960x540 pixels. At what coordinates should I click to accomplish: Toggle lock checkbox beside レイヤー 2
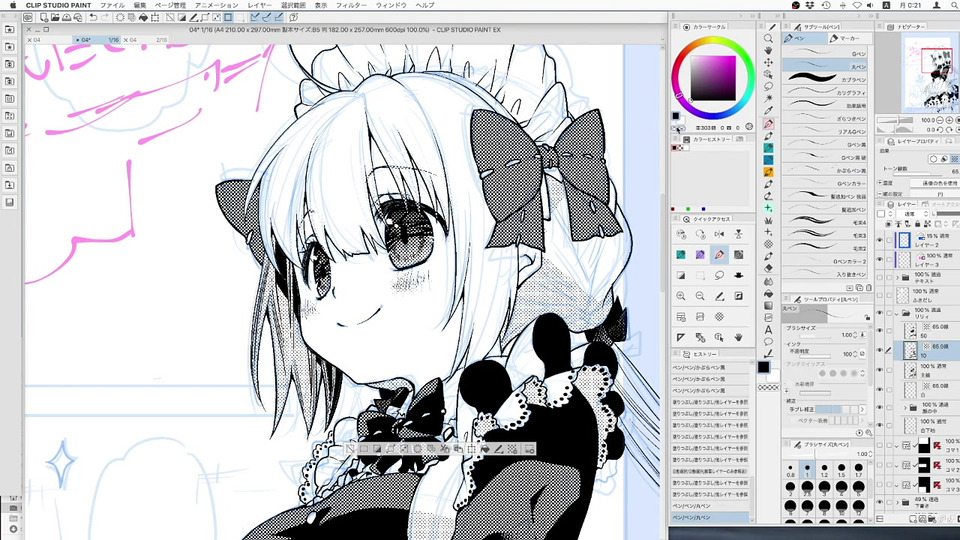889,241
